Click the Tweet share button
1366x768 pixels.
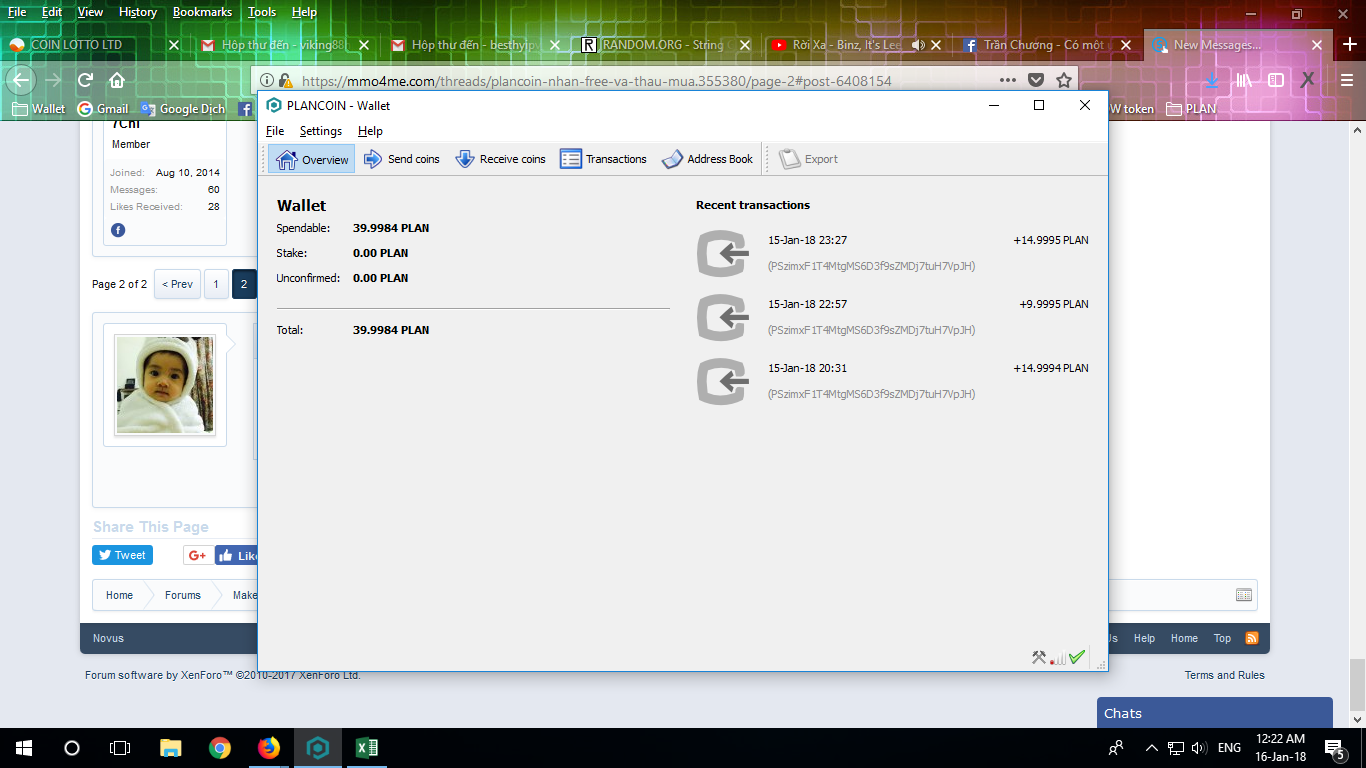[x=122, y=555]
